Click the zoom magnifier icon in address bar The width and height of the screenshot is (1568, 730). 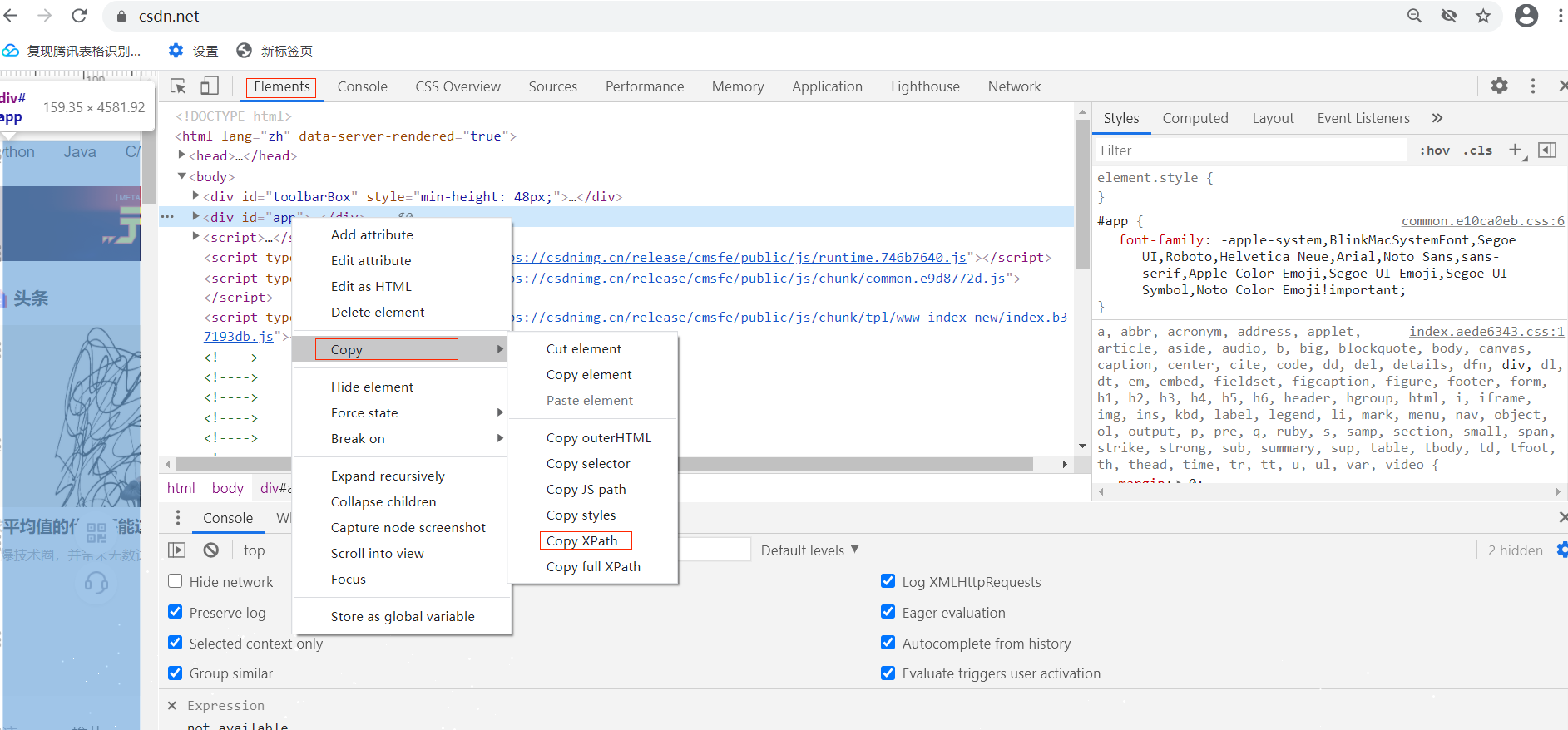point(1414,16)
